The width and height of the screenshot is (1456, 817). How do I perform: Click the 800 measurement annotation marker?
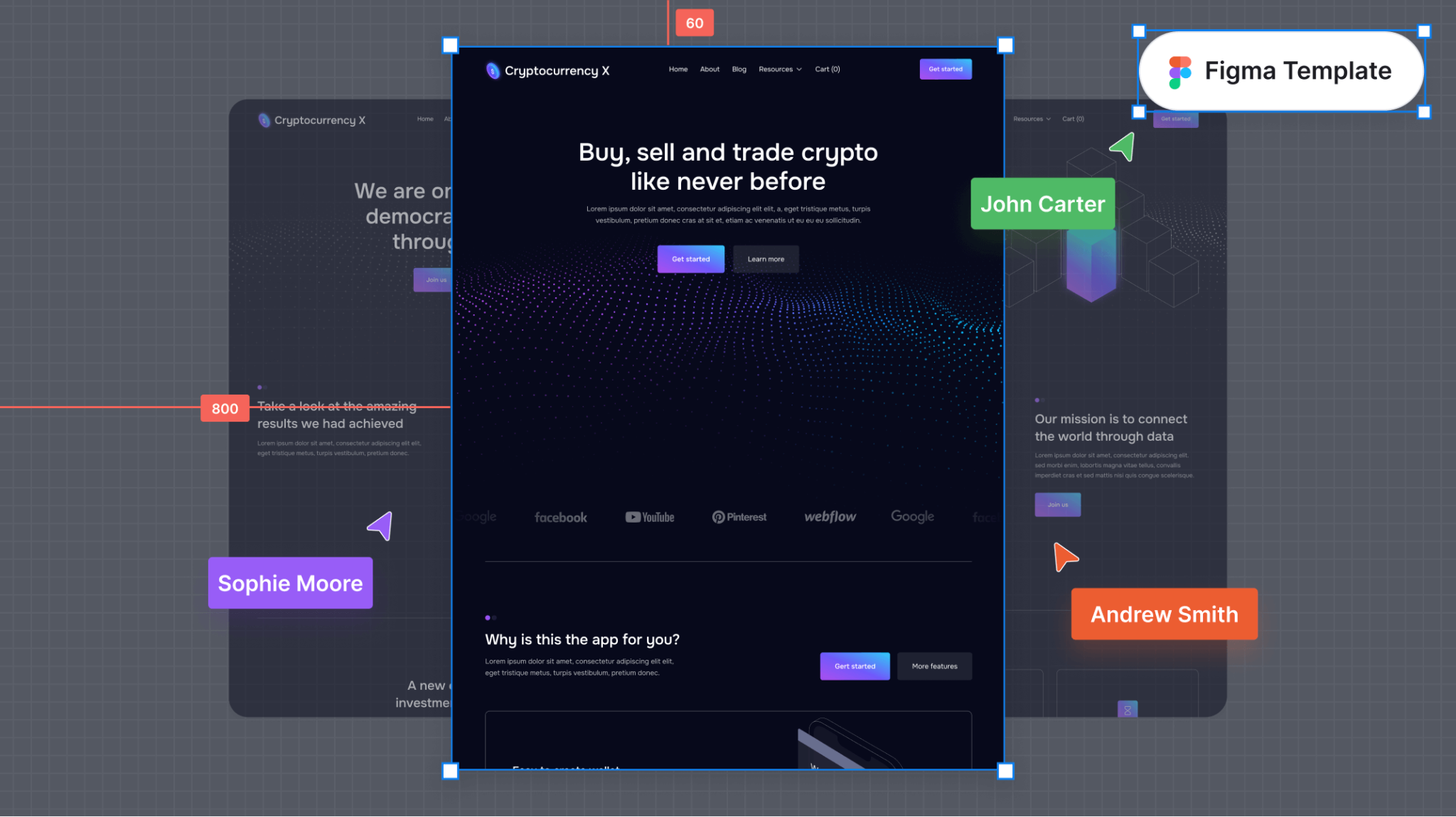224,408
